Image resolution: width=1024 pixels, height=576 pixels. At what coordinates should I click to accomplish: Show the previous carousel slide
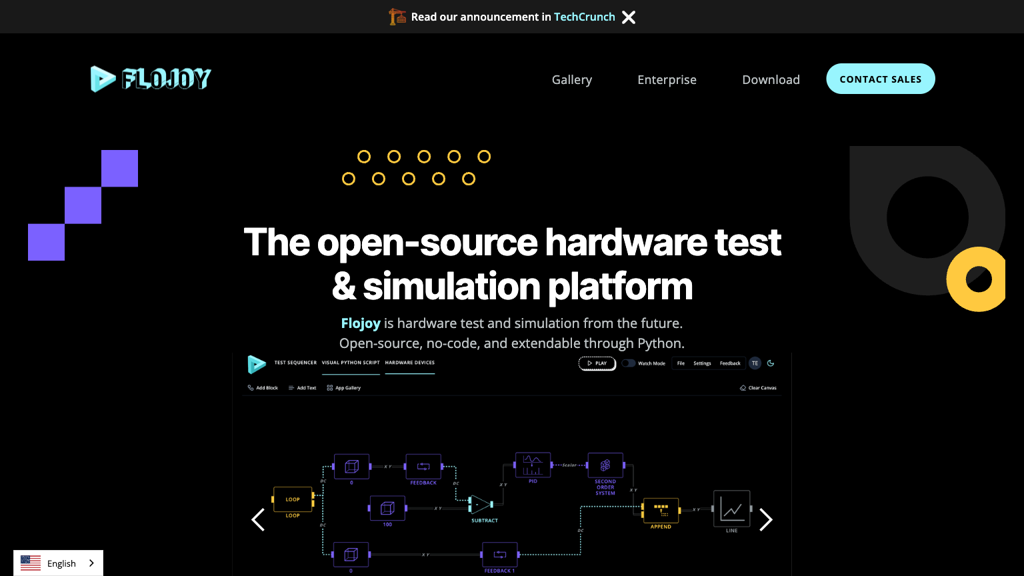pyautogui.click(x=258, y=519)
